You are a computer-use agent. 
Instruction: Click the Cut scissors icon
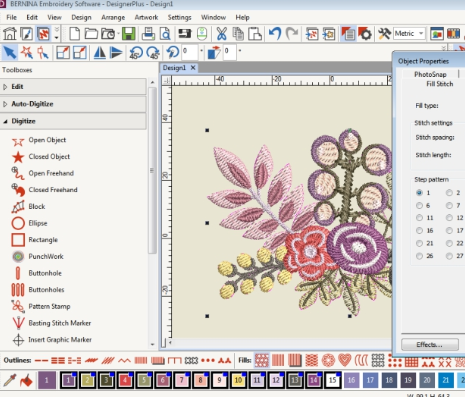[x=221, y=34]
